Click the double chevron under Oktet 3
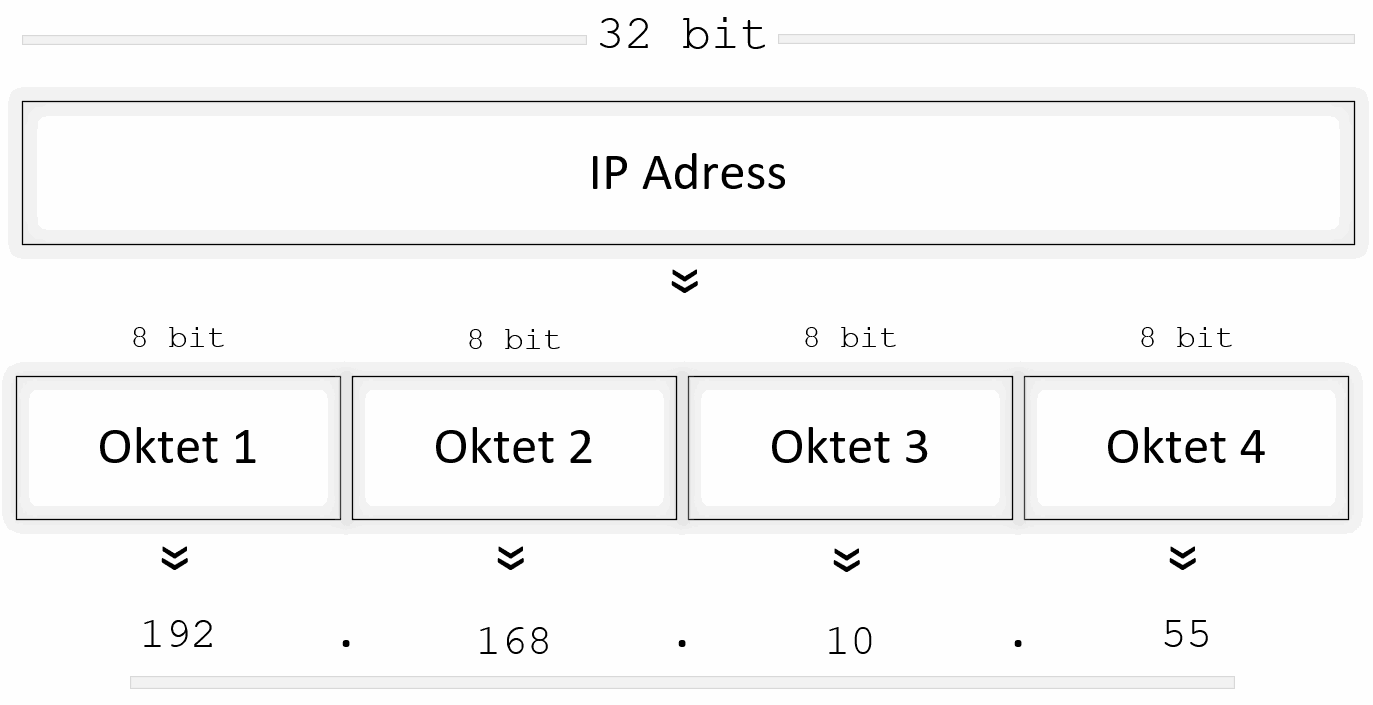Screen dimensions: 1373x705 [847, 559]
